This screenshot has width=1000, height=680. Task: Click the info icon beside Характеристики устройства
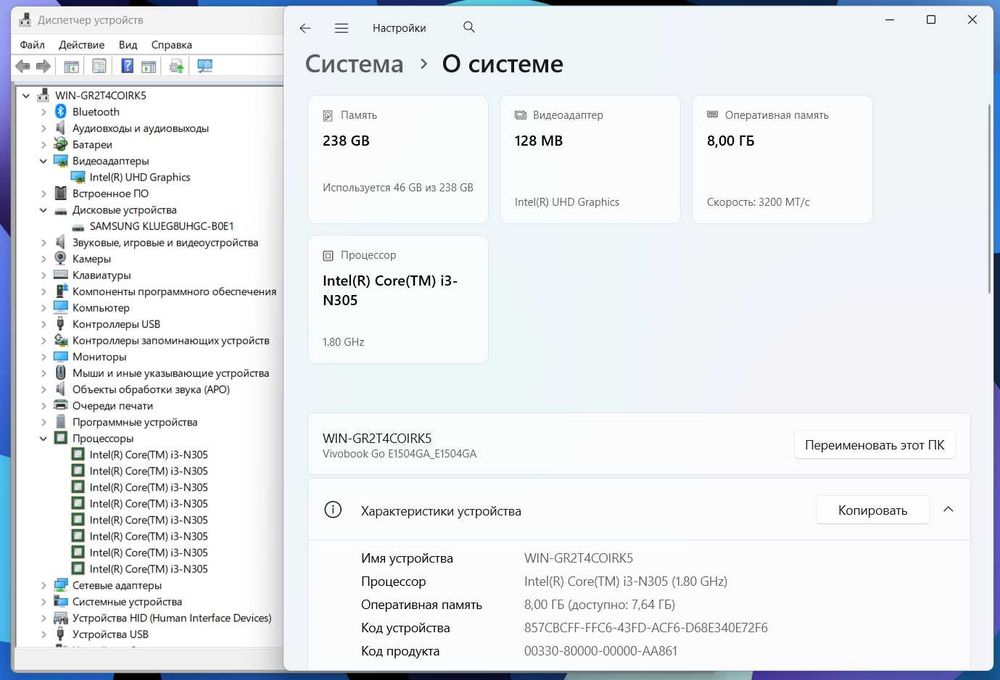click(333, 510)
